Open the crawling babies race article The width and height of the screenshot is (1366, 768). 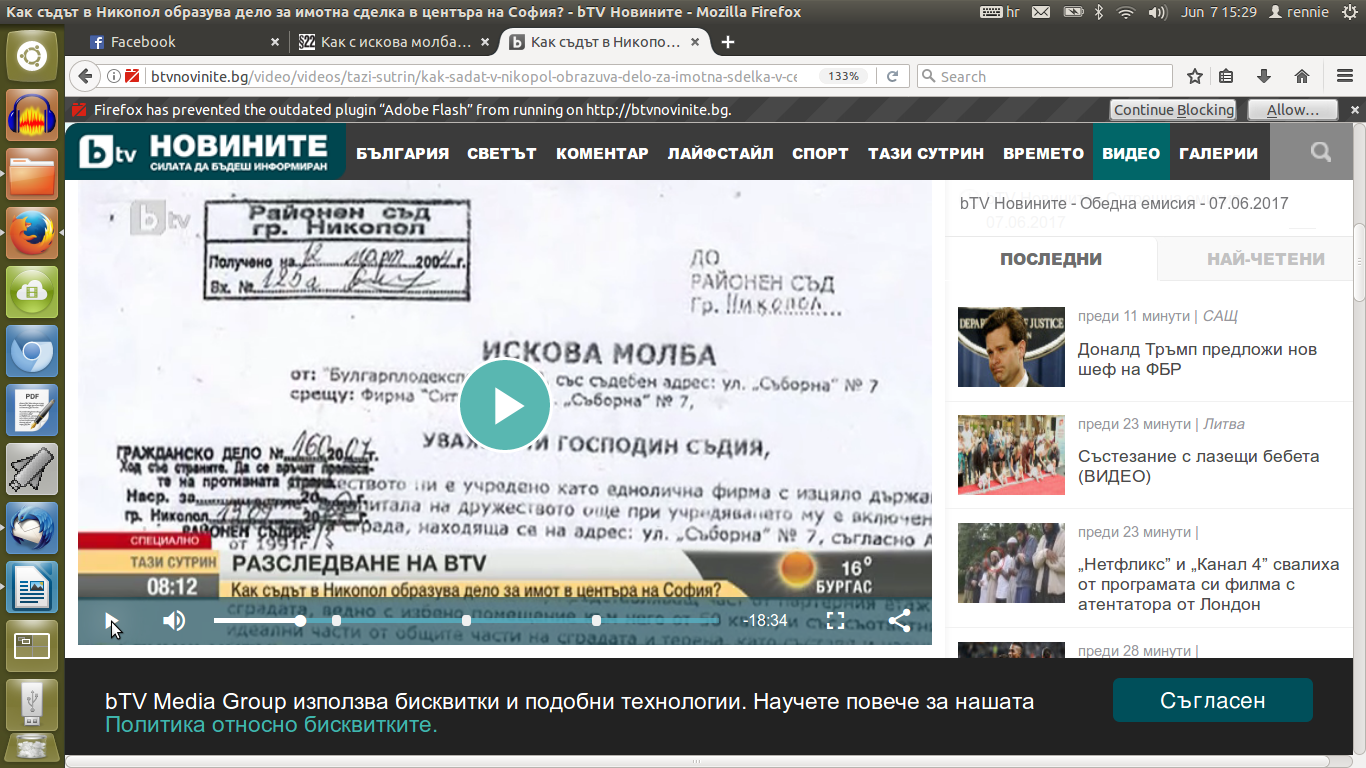click(1199, 466)
